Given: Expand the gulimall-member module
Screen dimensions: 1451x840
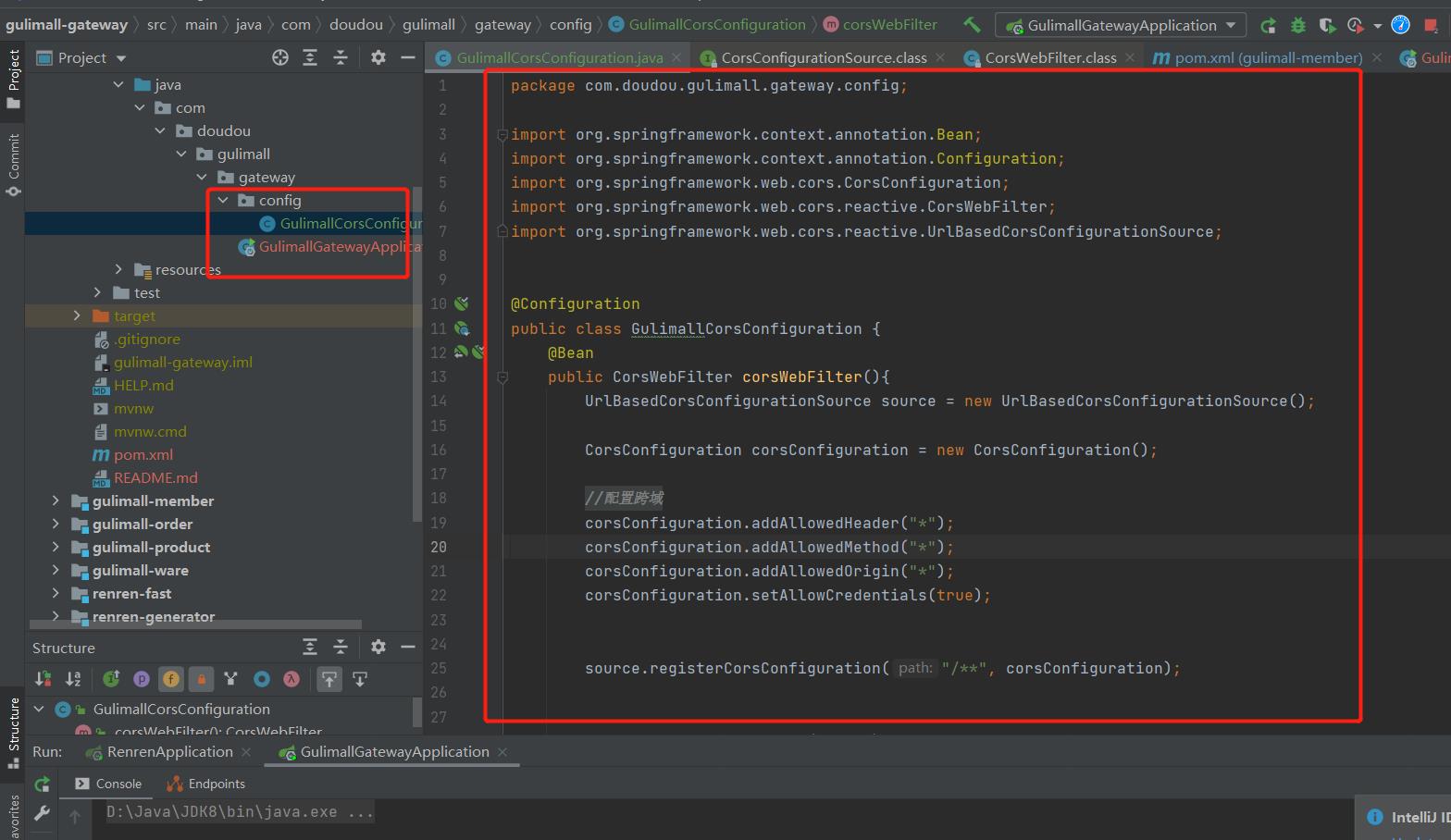Looking at the screenshot, I should tap(56, 500).
